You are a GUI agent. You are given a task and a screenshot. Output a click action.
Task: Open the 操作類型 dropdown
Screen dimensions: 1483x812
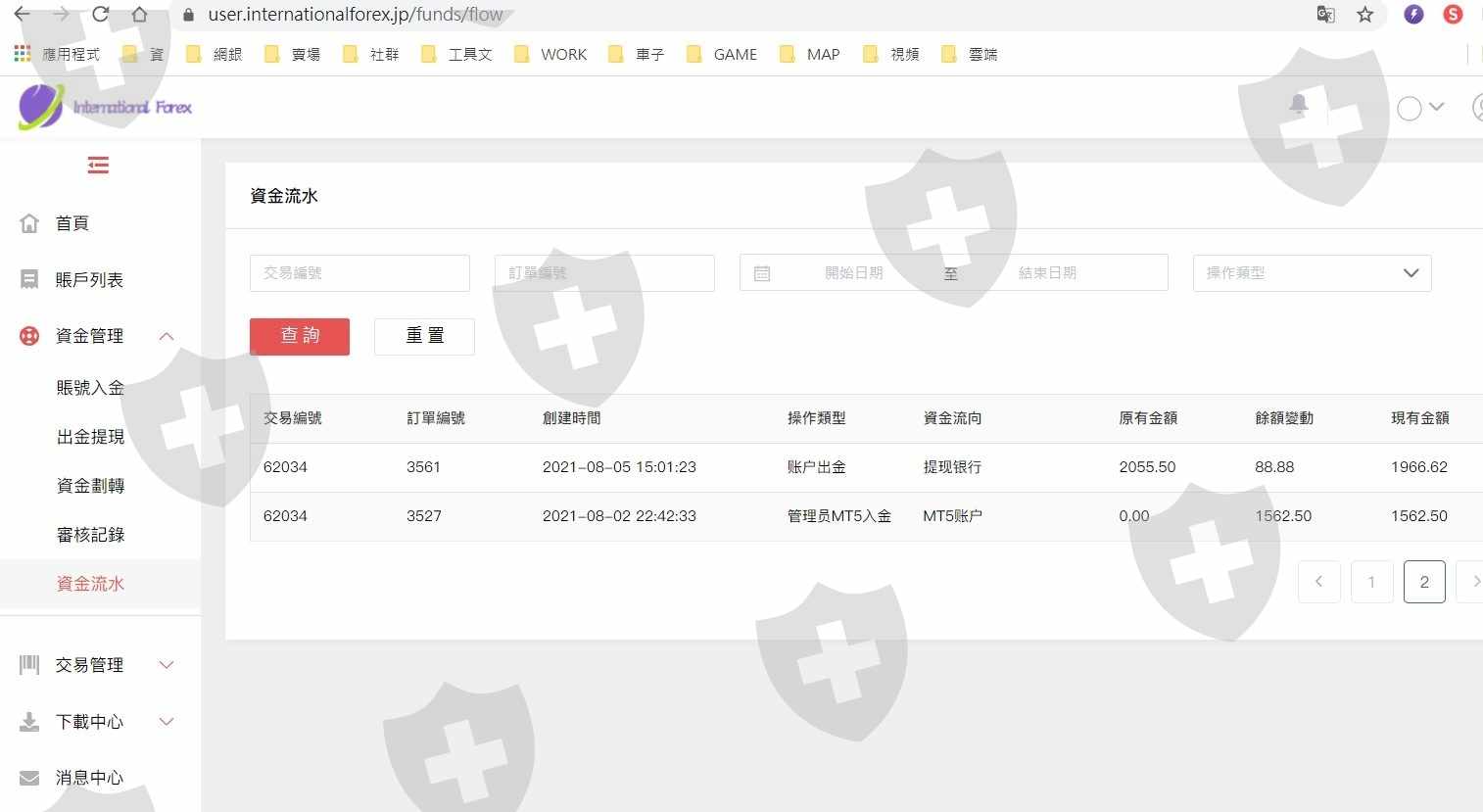click(x=1312, y=273)
